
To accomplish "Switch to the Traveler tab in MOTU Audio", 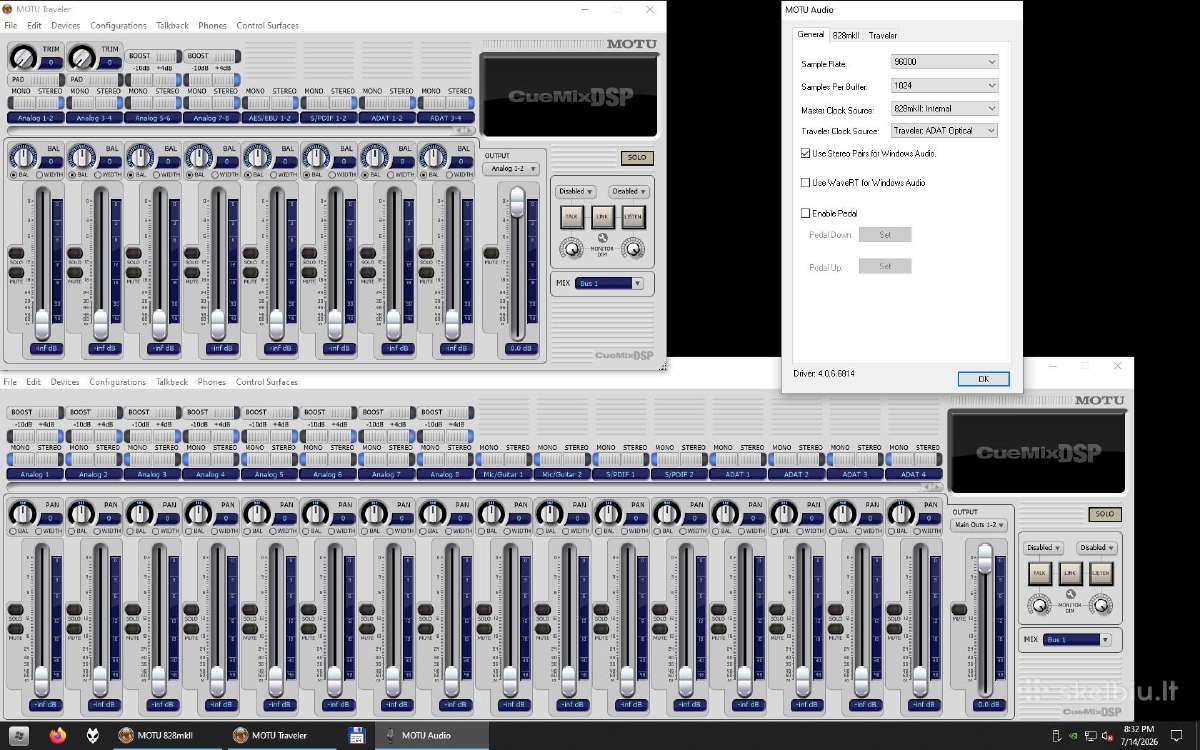I will coord(883,35).
